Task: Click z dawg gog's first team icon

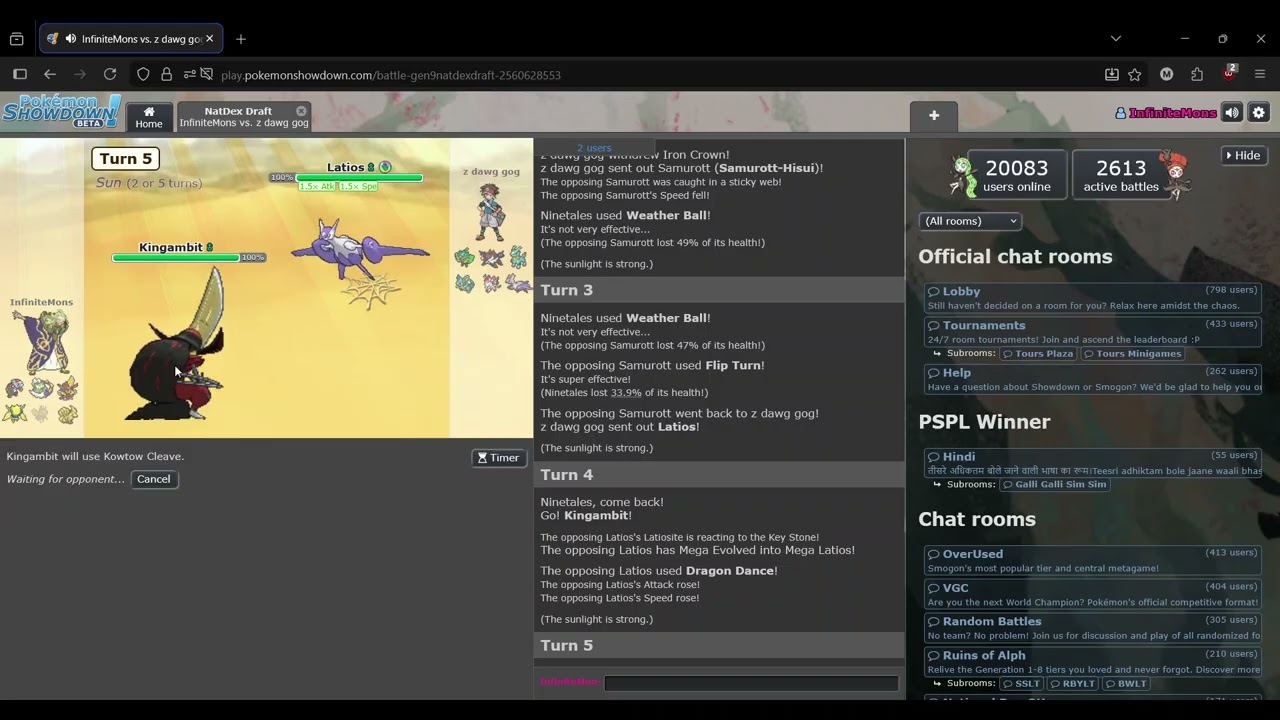Action: click(465, 258)
